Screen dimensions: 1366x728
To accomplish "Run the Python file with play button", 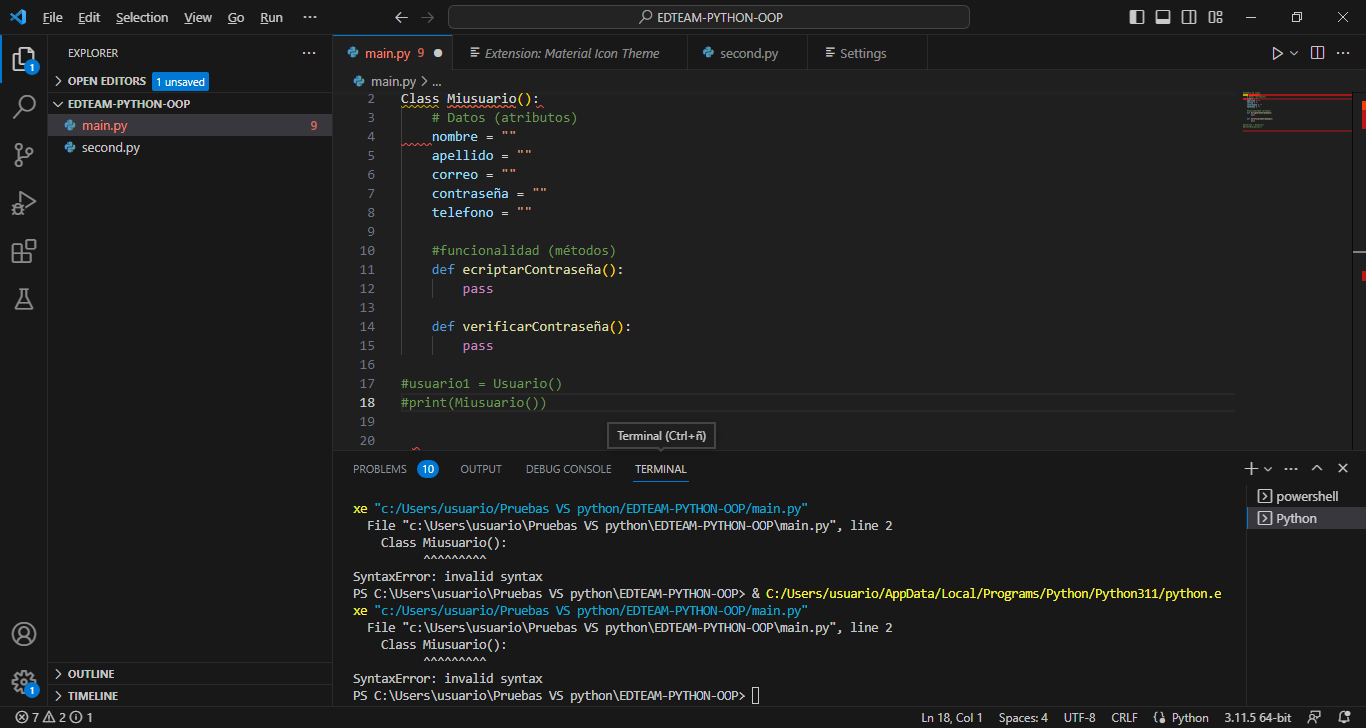I will pos(1277,53).
